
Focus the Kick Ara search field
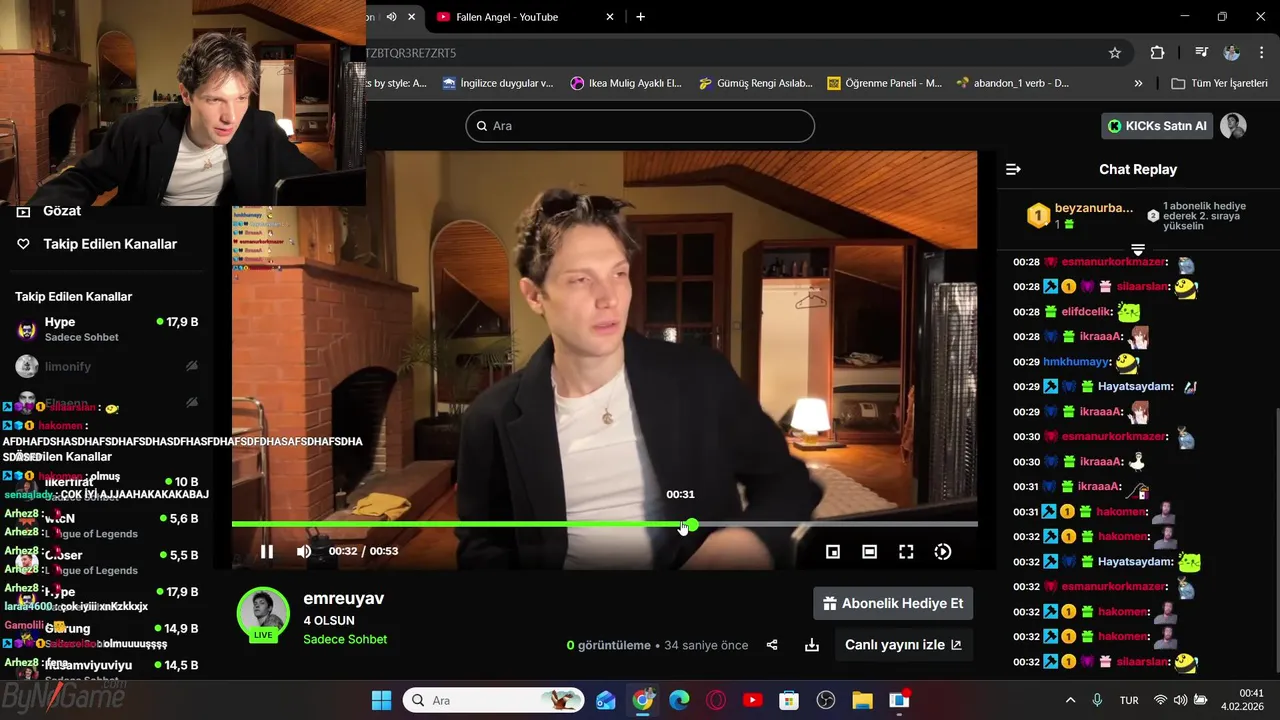[x=640, y=126]
